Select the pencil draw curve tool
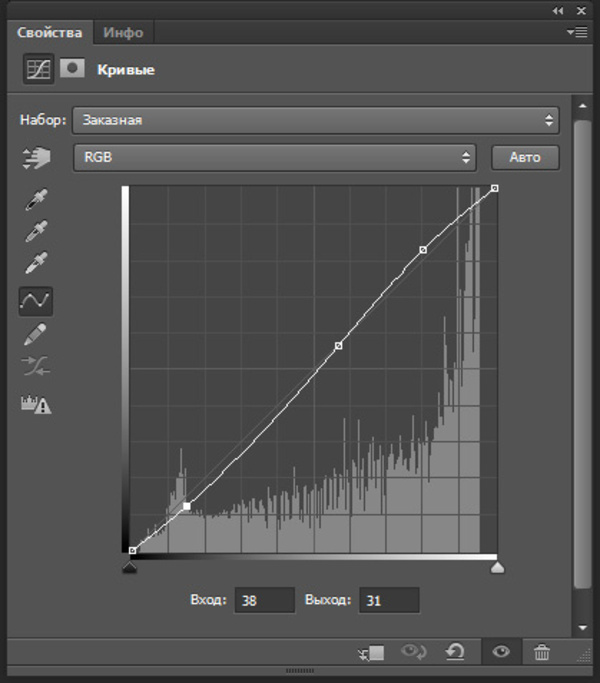The width and height of the screenshot is (600, 683). click(36, 333)
